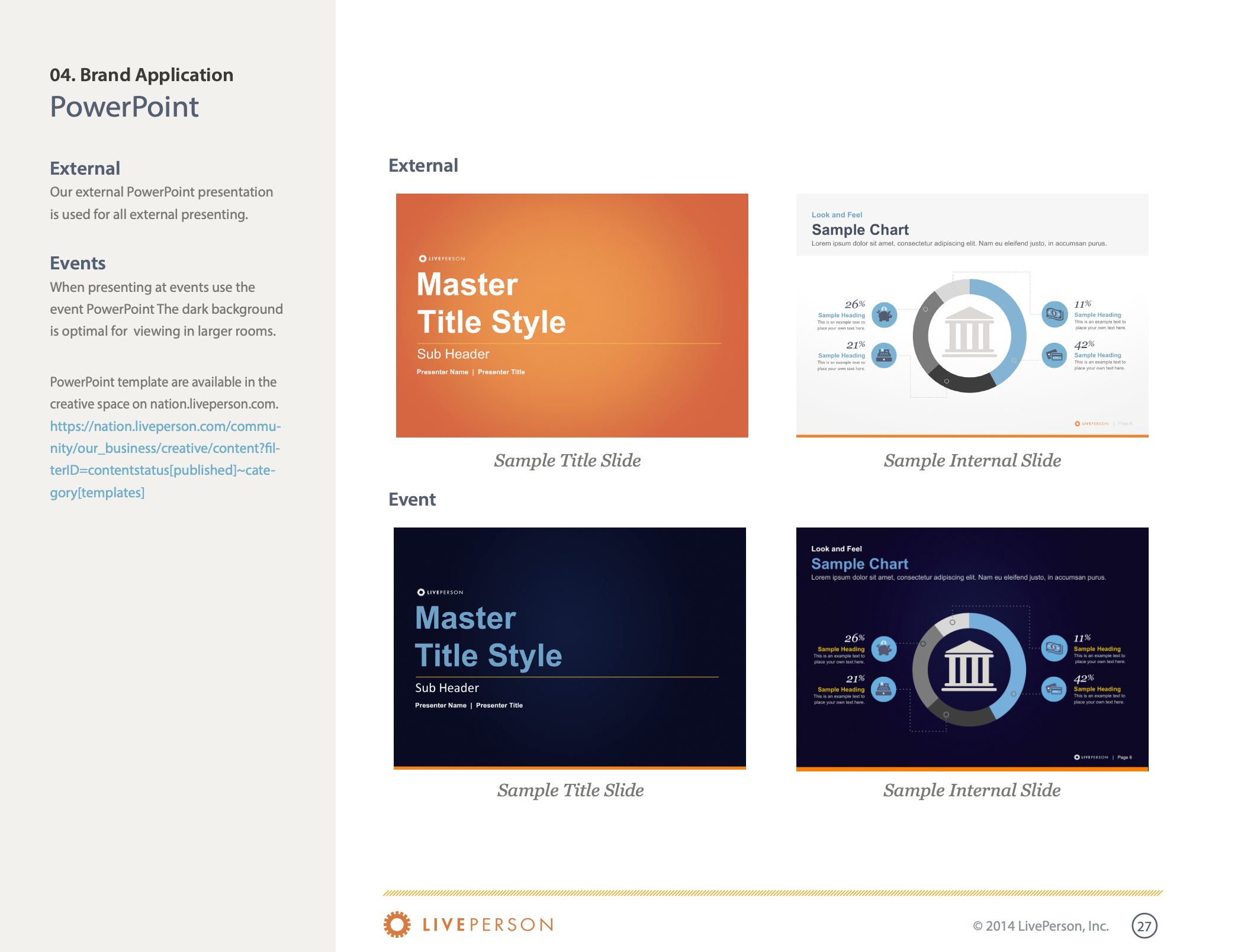This screenshot has width=1241, height=952.
Task: Select the orange External title slide thumbnail
Action: (572, 315)
